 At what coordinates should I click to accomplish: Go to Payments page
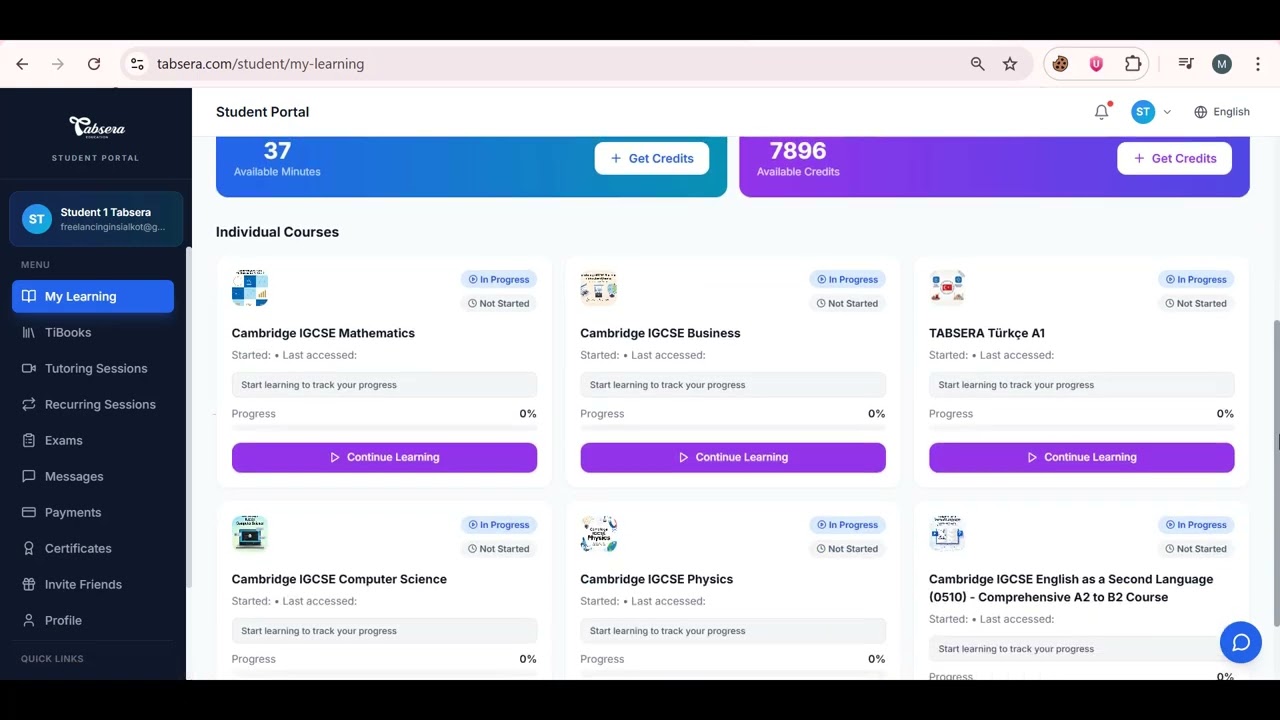93,512
